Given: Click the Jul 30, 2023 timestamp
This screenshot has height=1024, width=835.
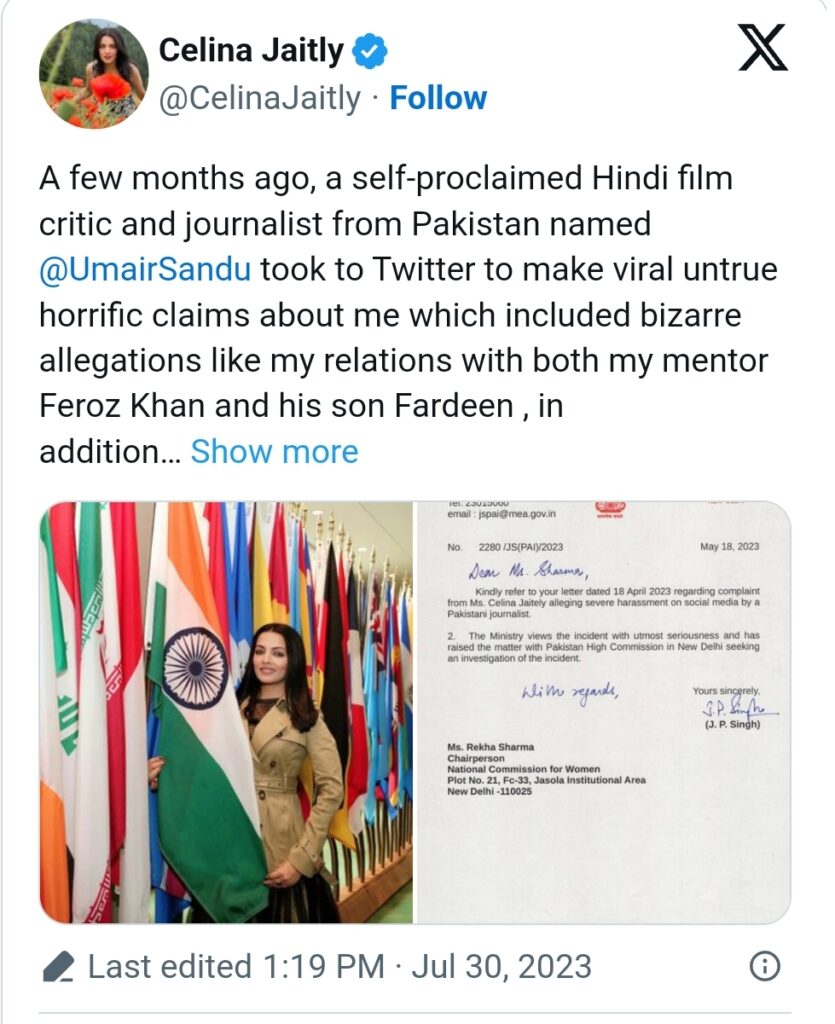Looking at the screenshot, I should point(501,967).
